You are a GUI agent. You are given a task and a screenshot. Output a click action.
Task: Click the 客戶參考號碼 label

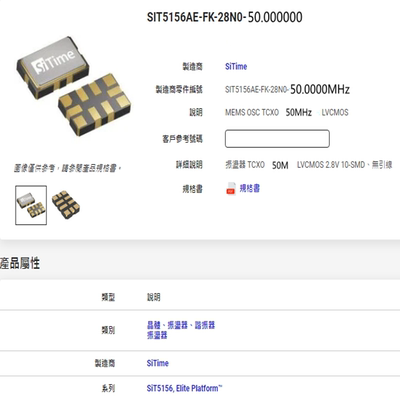[x=182, y=139]
